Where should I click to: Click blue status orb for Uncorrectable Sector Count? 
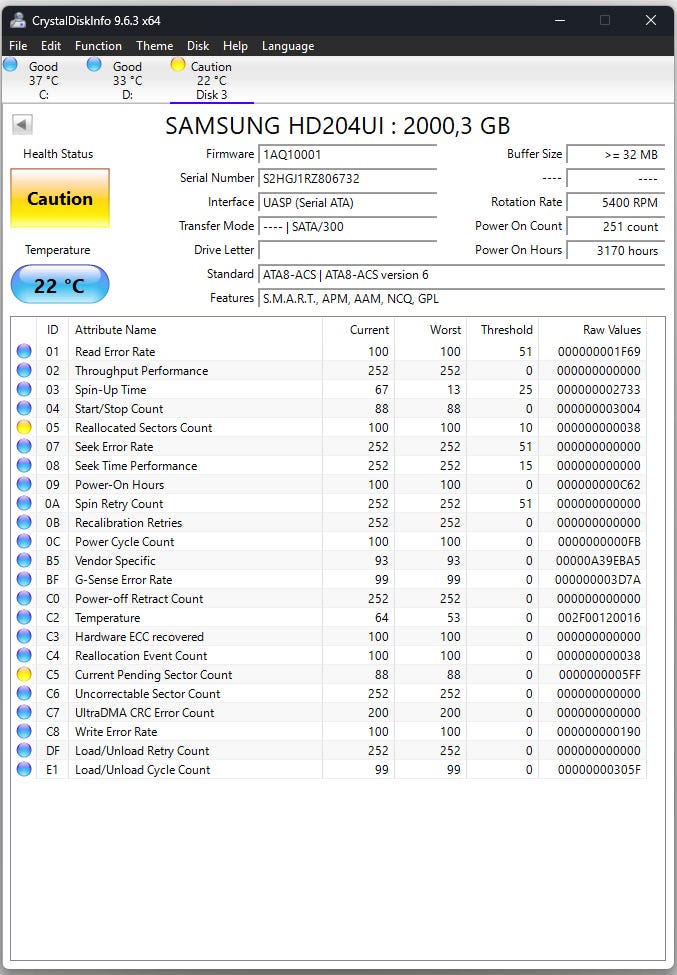point(24,693)
